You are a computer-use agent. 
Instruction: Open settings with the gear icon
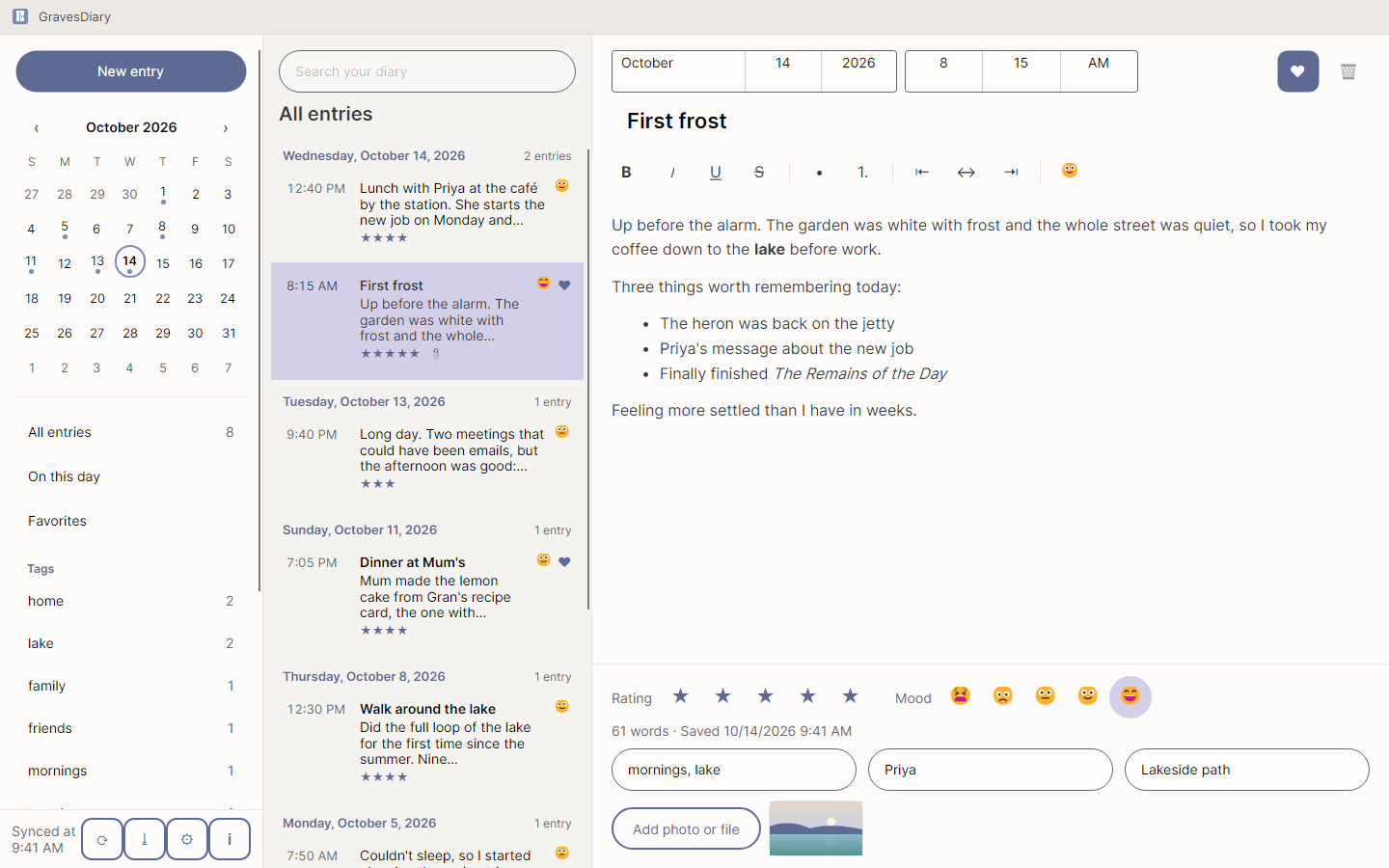[187, 839]
